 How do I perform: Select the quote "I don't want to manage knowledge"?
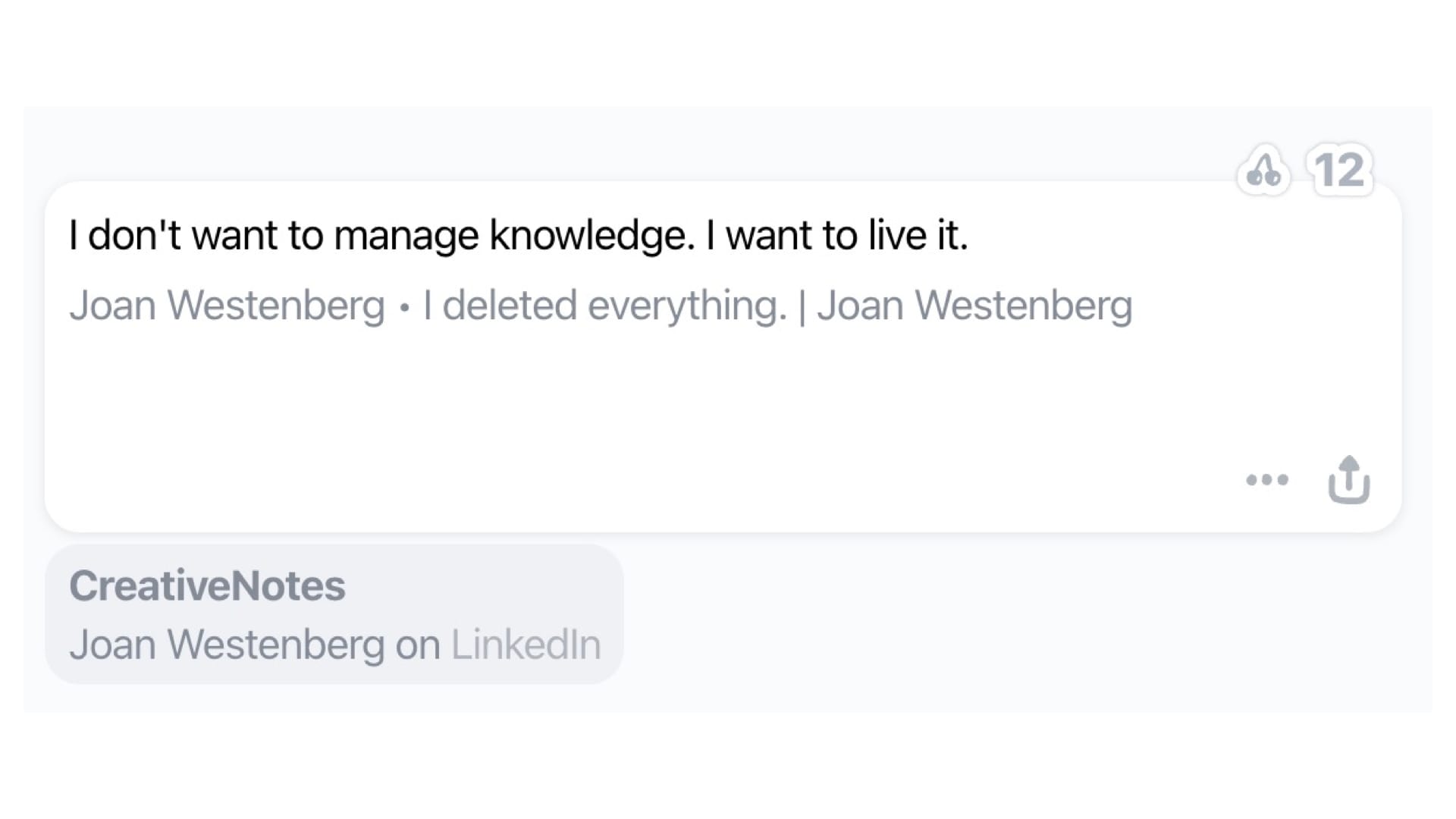point(381,235)
